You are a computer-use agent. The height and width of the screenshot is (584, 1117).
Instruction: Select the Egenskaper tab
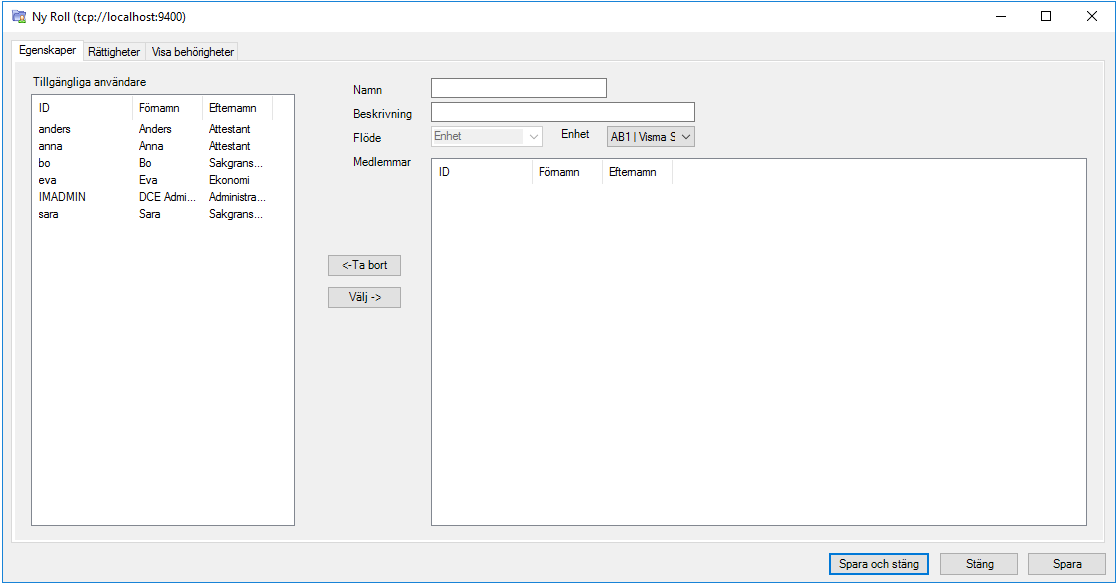47,51
